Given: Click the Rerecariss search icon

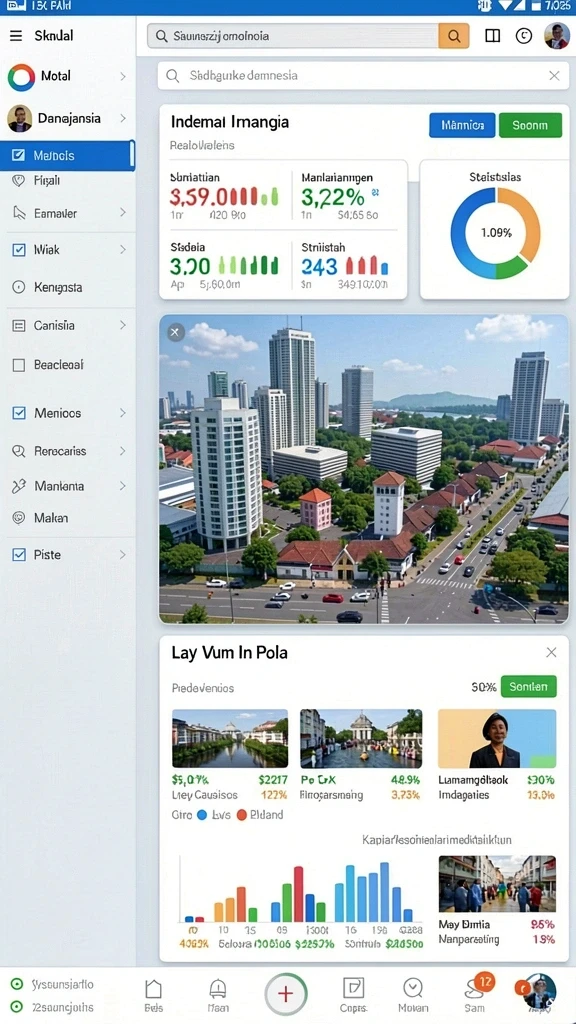Looking at the screenshot, I should pos(19,451).
